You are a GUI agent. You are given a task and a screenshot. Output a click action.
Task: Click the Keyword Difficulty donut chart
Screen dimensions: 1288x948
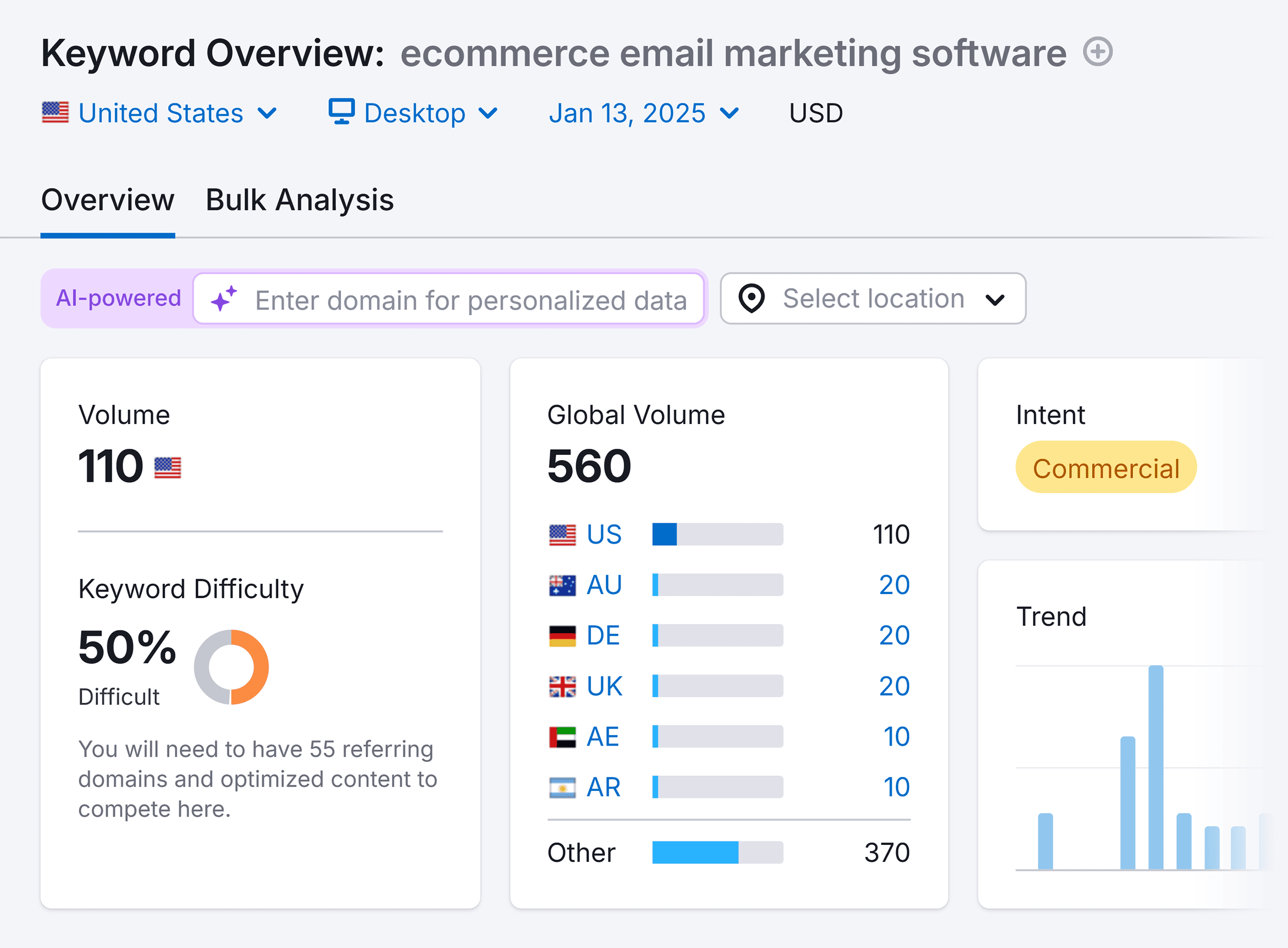tap(232, 667)
